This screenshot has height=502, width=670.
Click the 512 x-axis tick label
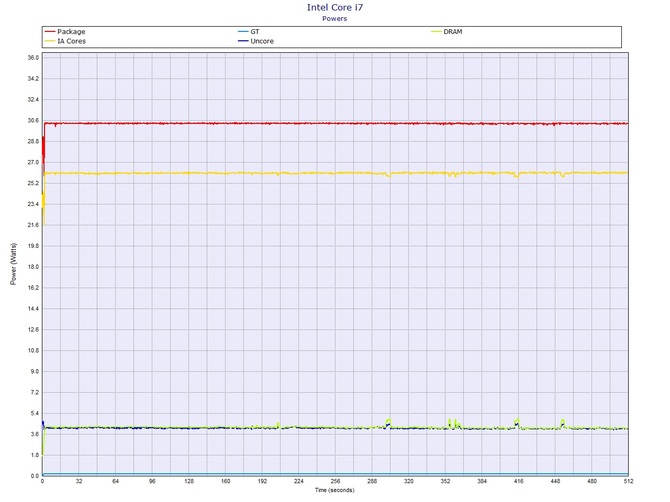click(x=628, y=481)
